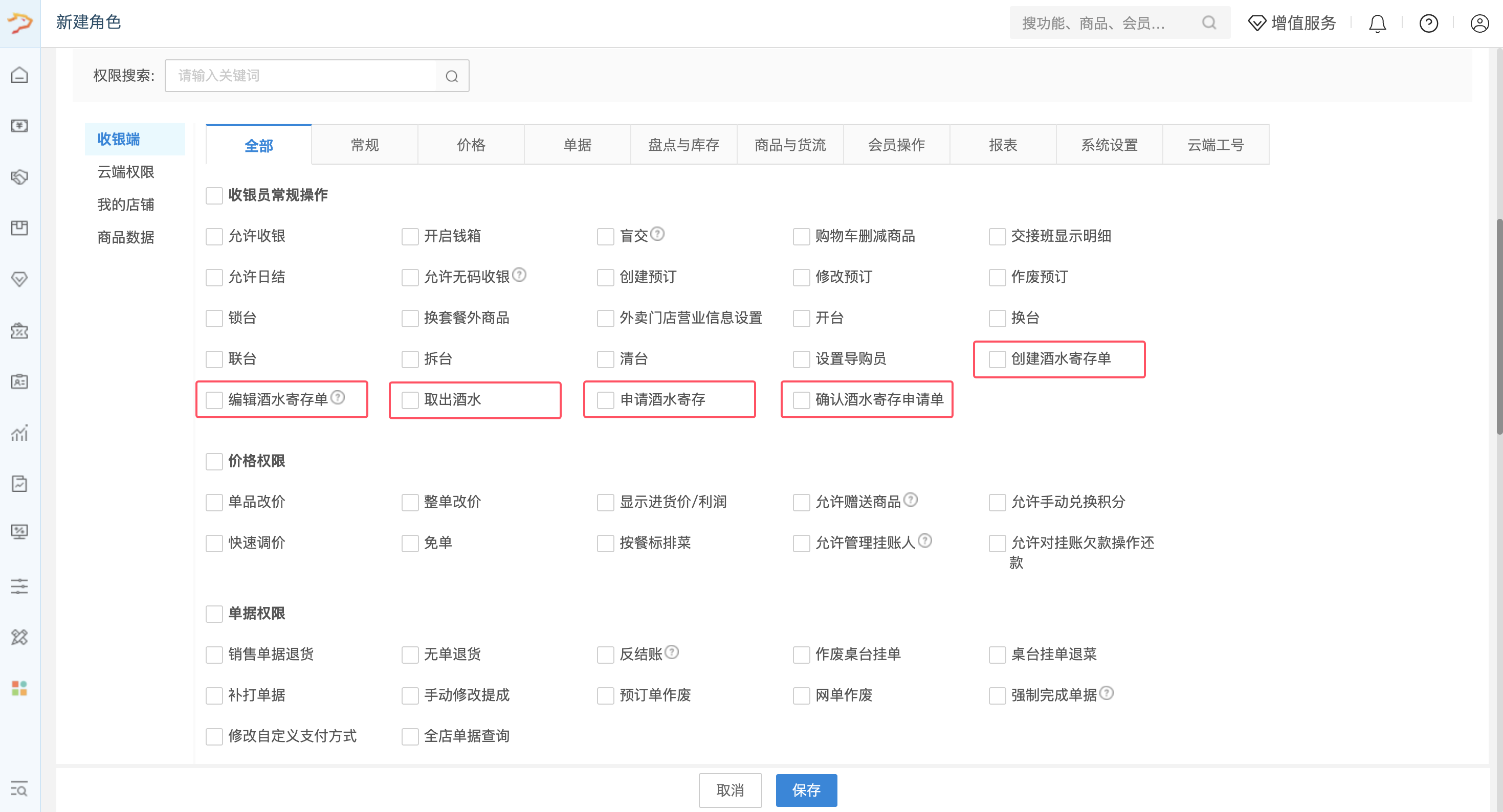Open the user account avatar icon
1503x812 pixels.
point(1480,24)
